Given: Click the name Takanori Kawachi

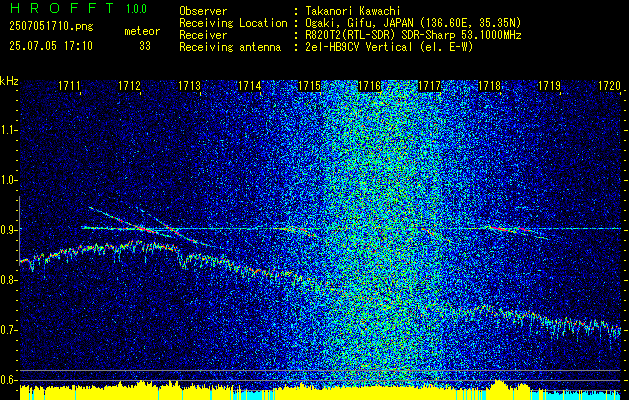Looking at the screenshot, I should click(351, 11).
